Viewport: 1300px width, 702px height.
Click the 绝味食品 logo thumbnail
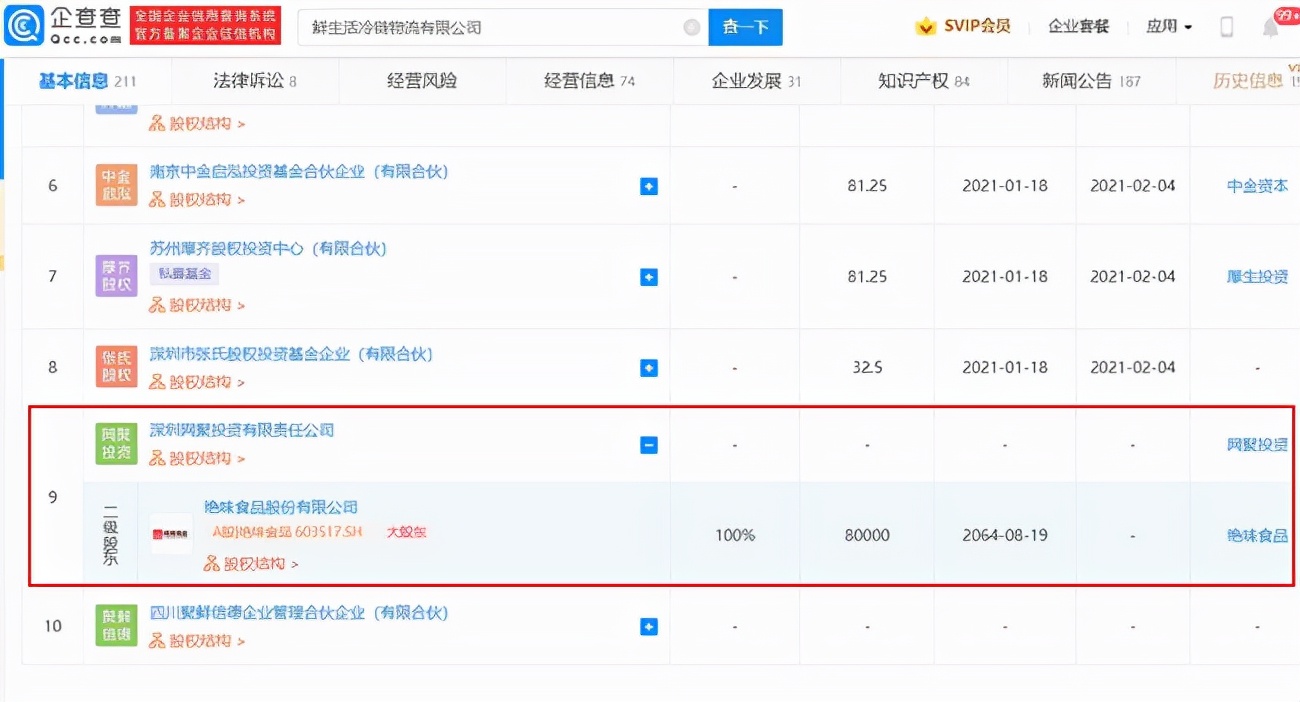pyautogui.click(x=170, y=535)
